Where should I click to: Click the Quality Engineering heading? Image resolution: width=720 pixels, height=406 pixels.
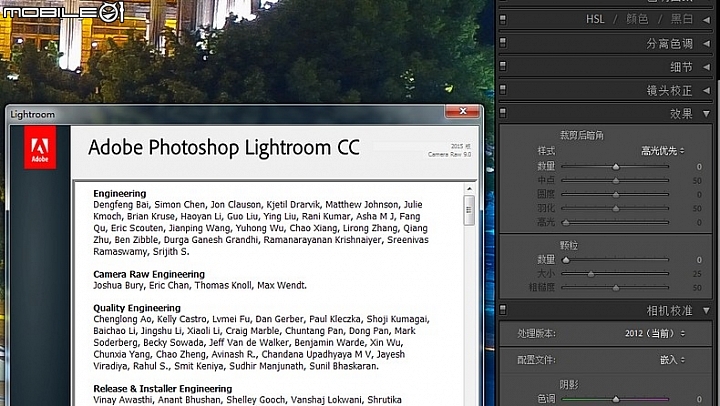(x=137, y=308)
